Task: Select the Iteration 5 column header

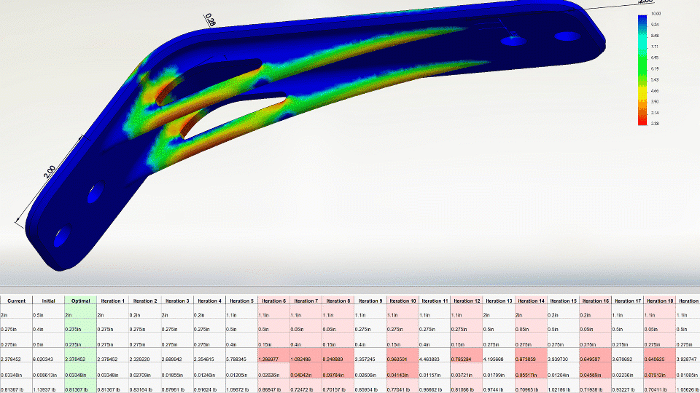Action: [242, 301]
